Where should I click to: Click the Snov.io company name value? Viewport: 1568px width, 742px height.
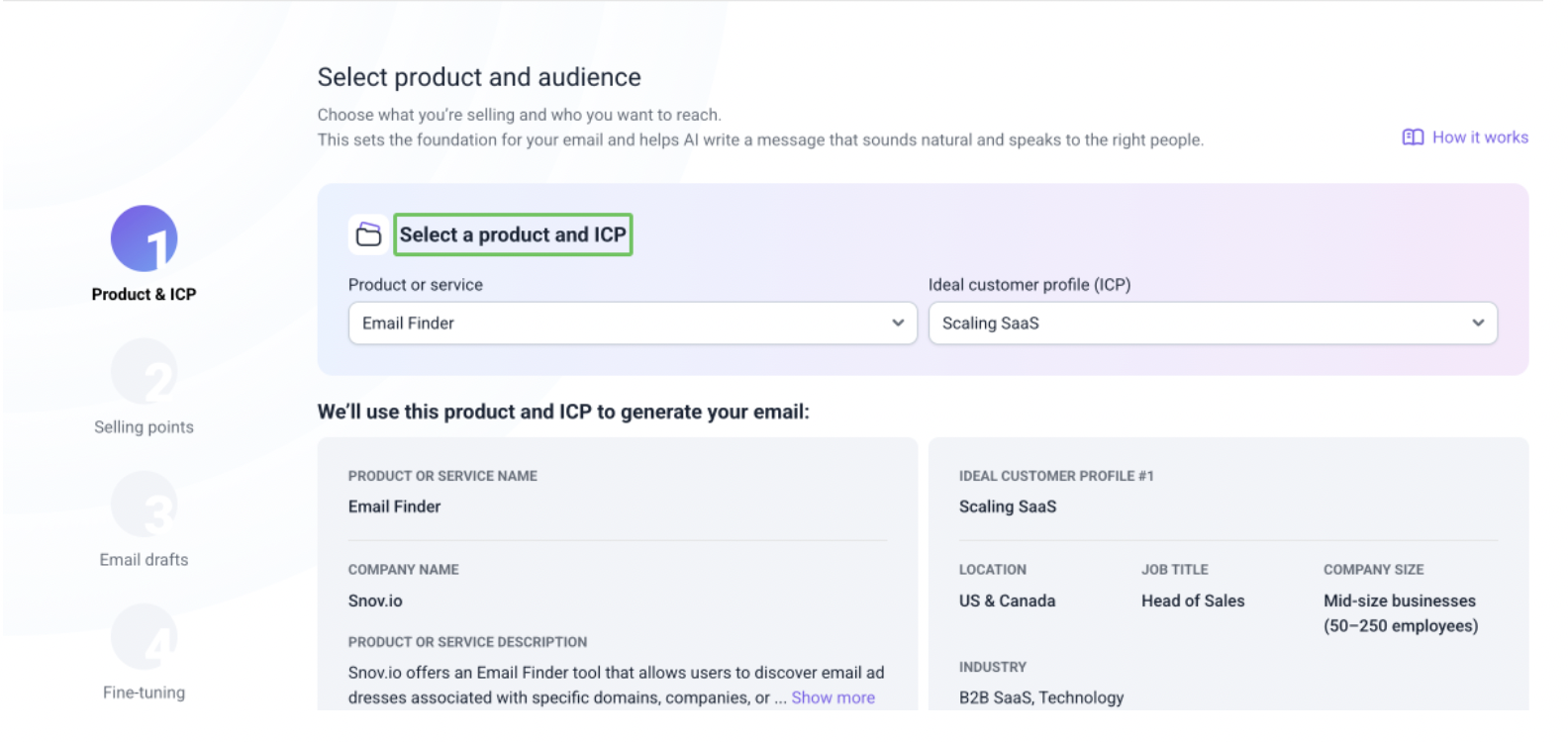point(375,601)
